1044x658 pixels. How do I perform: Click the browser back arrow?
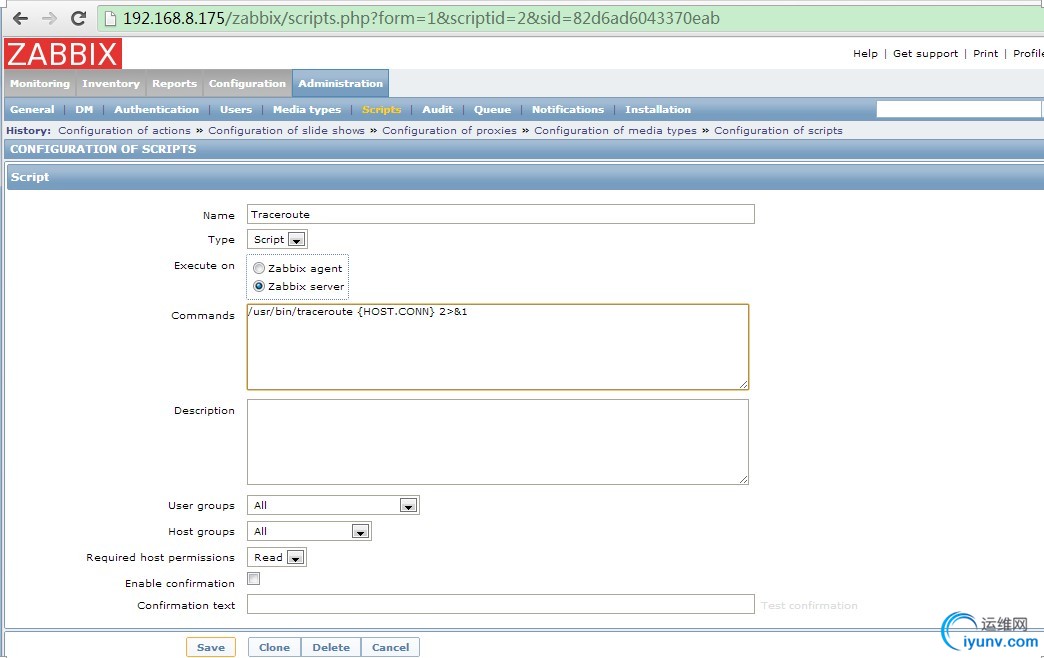coord(21,18)
